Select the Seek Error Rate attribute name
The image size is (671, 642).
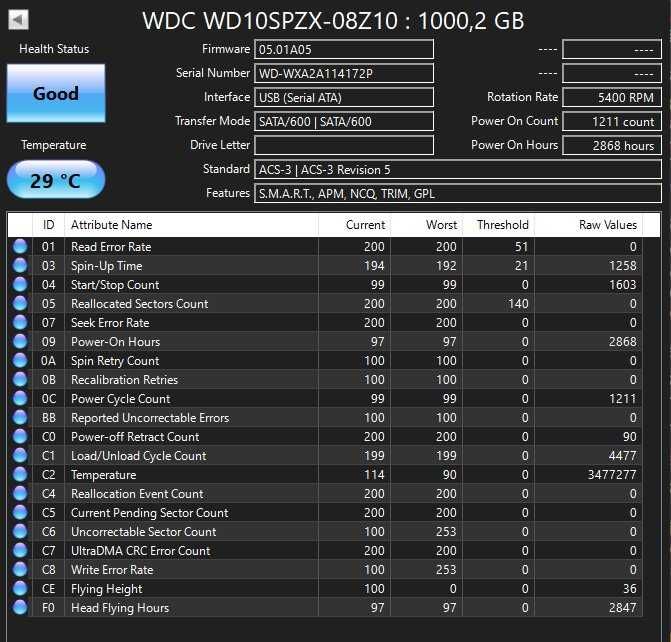tap(110, 323)
